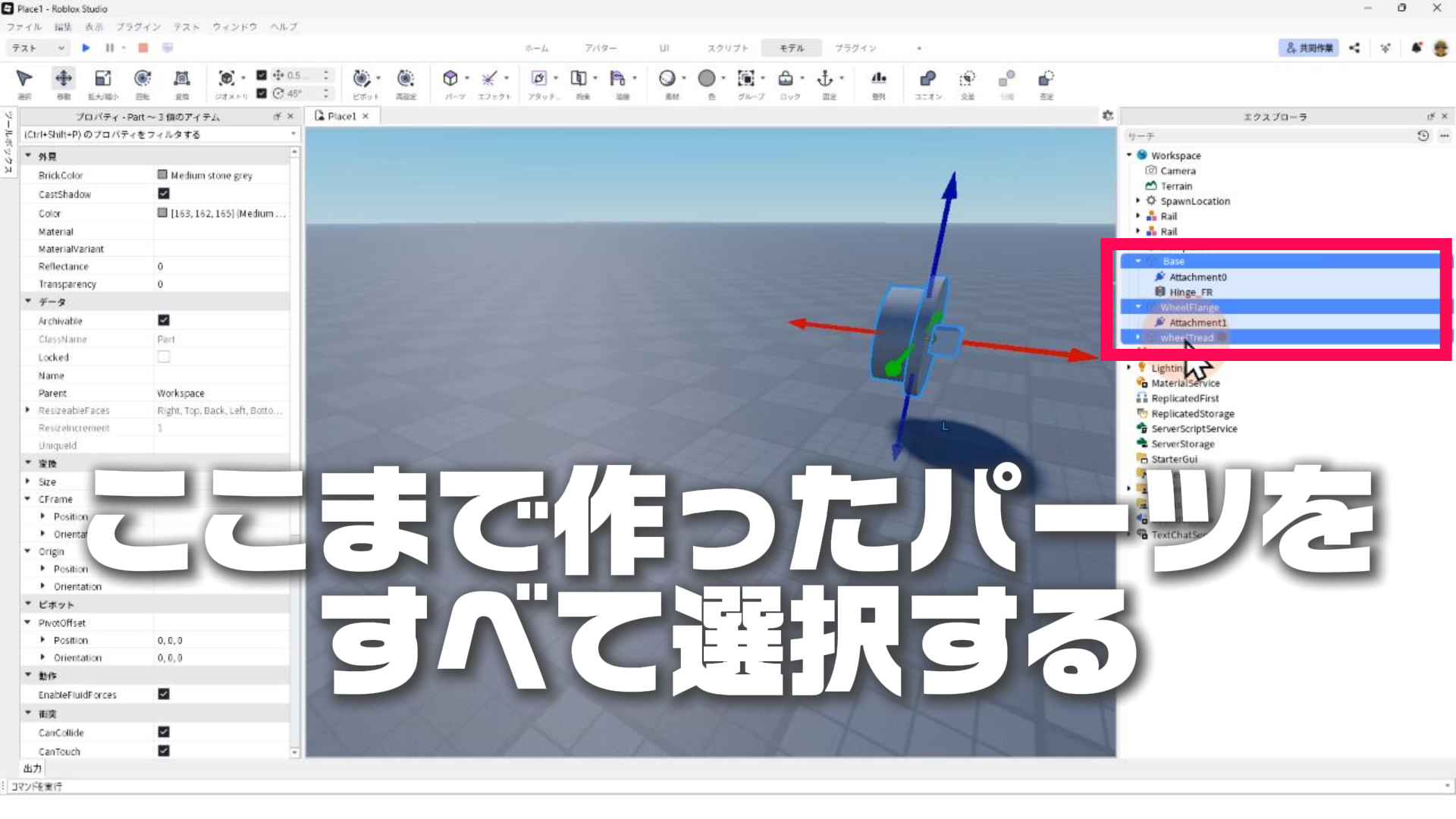This screenshot has height=819, width=1456.
Task: Select the Scale (拡大/縮小) tool
Action: point(102,79)
